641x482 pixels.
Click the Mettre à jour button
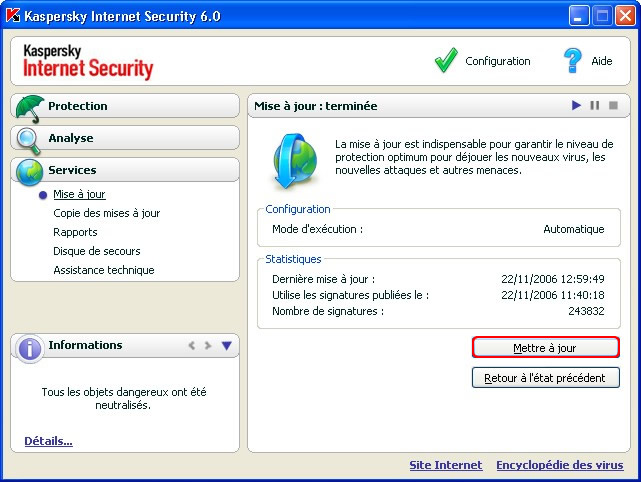[546, 347]
